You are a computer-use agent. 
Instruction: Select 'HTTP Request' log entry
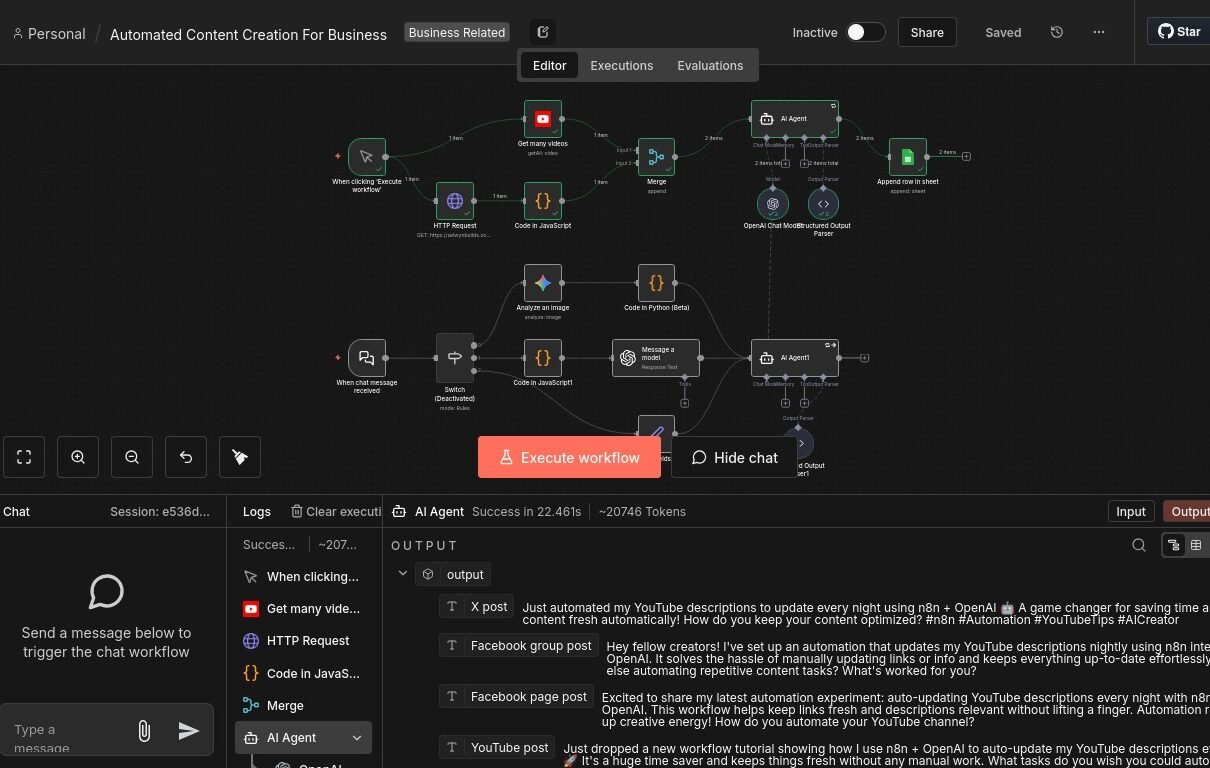(x=301, y=640)
